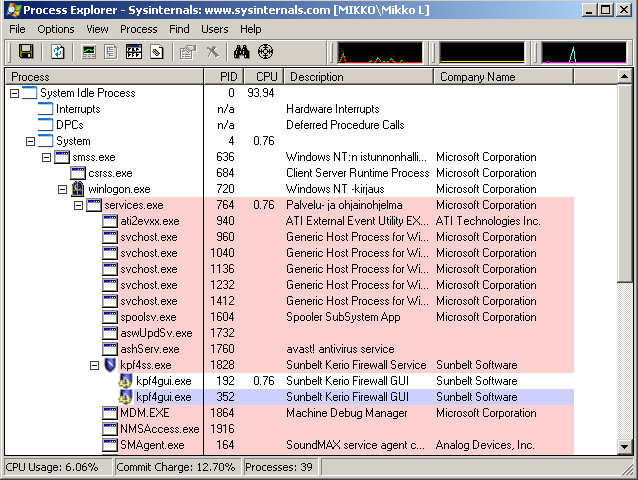Click the MDM.EXE process icon
The width and height of the screenshot is (638, 480).
click(110, 413)
